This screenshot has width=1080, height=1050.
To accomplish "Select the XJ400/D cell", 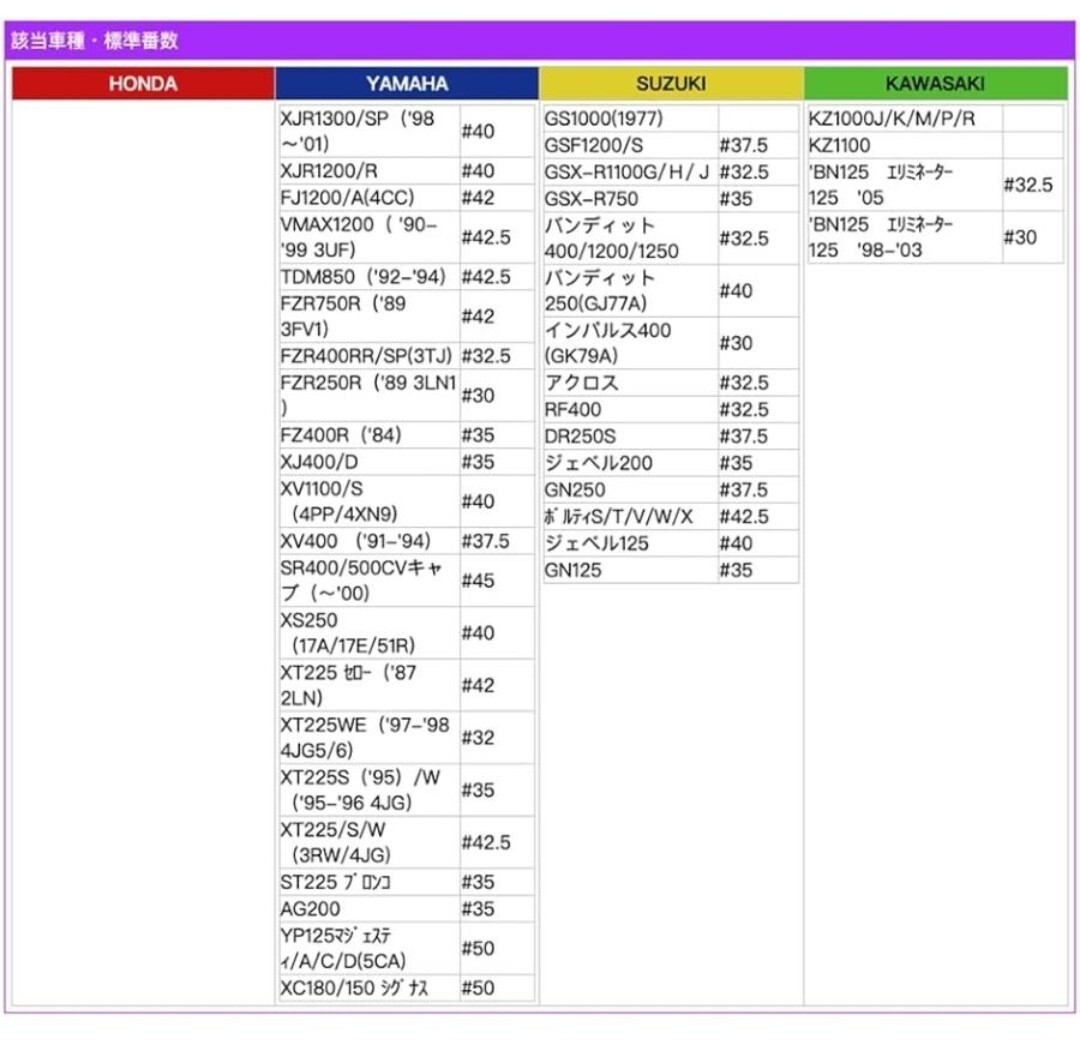I will coord(368,462).
